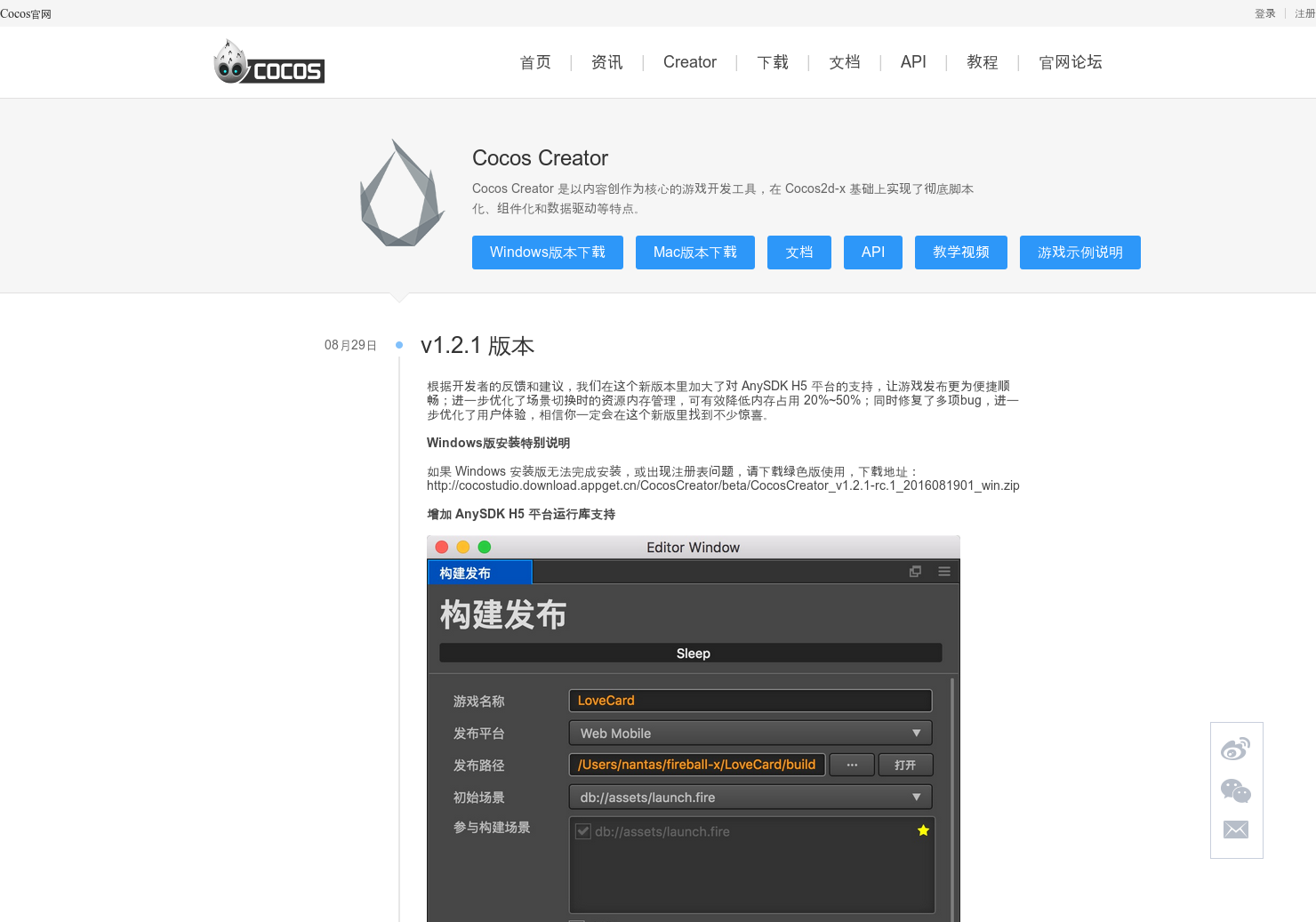Viewport: 1316px width, 922px height.
Task: Share via the Weibo icon
Action: pyautogui.click(x=1236, y=750)
